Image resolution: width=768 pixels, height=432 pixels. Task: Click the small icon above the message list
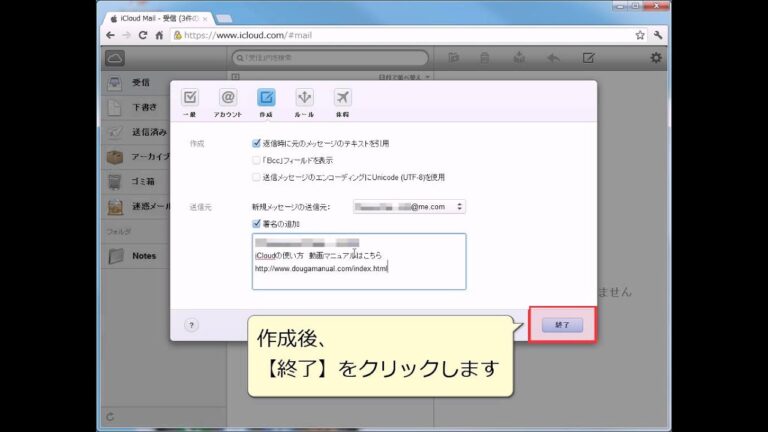pos(236,77)
